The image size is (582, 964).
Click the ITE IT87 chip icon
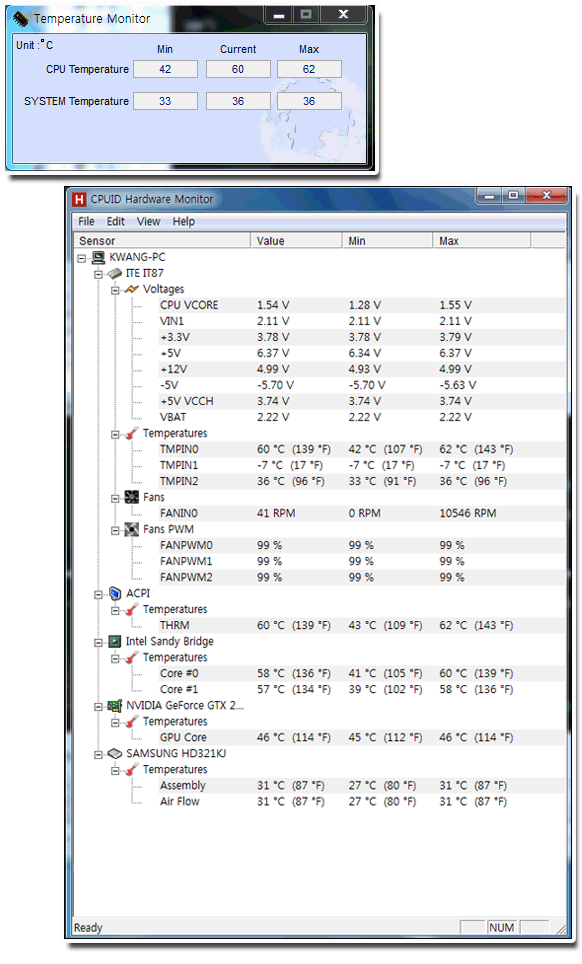click(x=115, y=273)
